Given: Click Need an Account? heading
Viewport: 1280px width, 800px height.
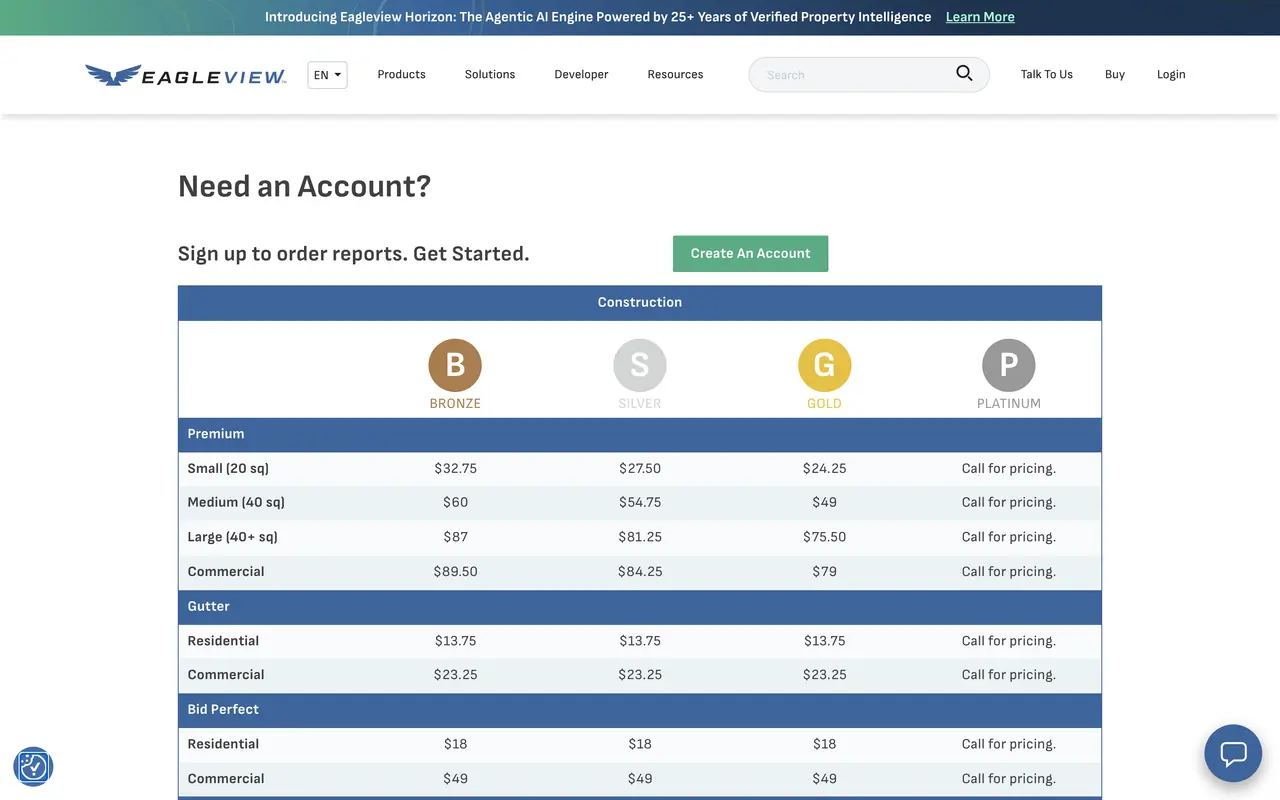Looking at the screenshot, I should coord(304,186).
